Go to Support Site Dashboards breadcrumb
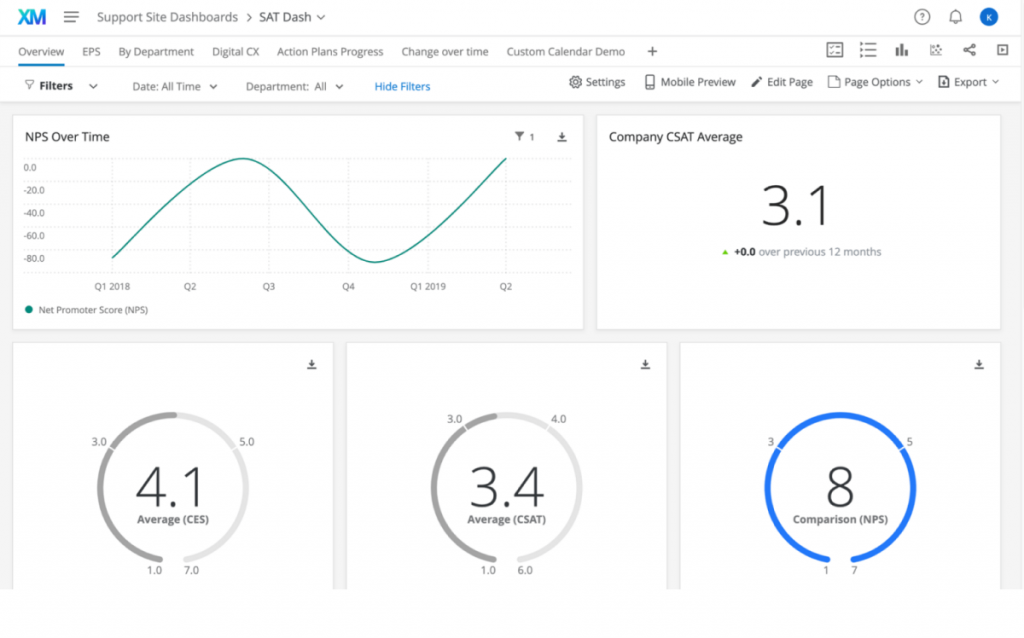 coord(167,17)
